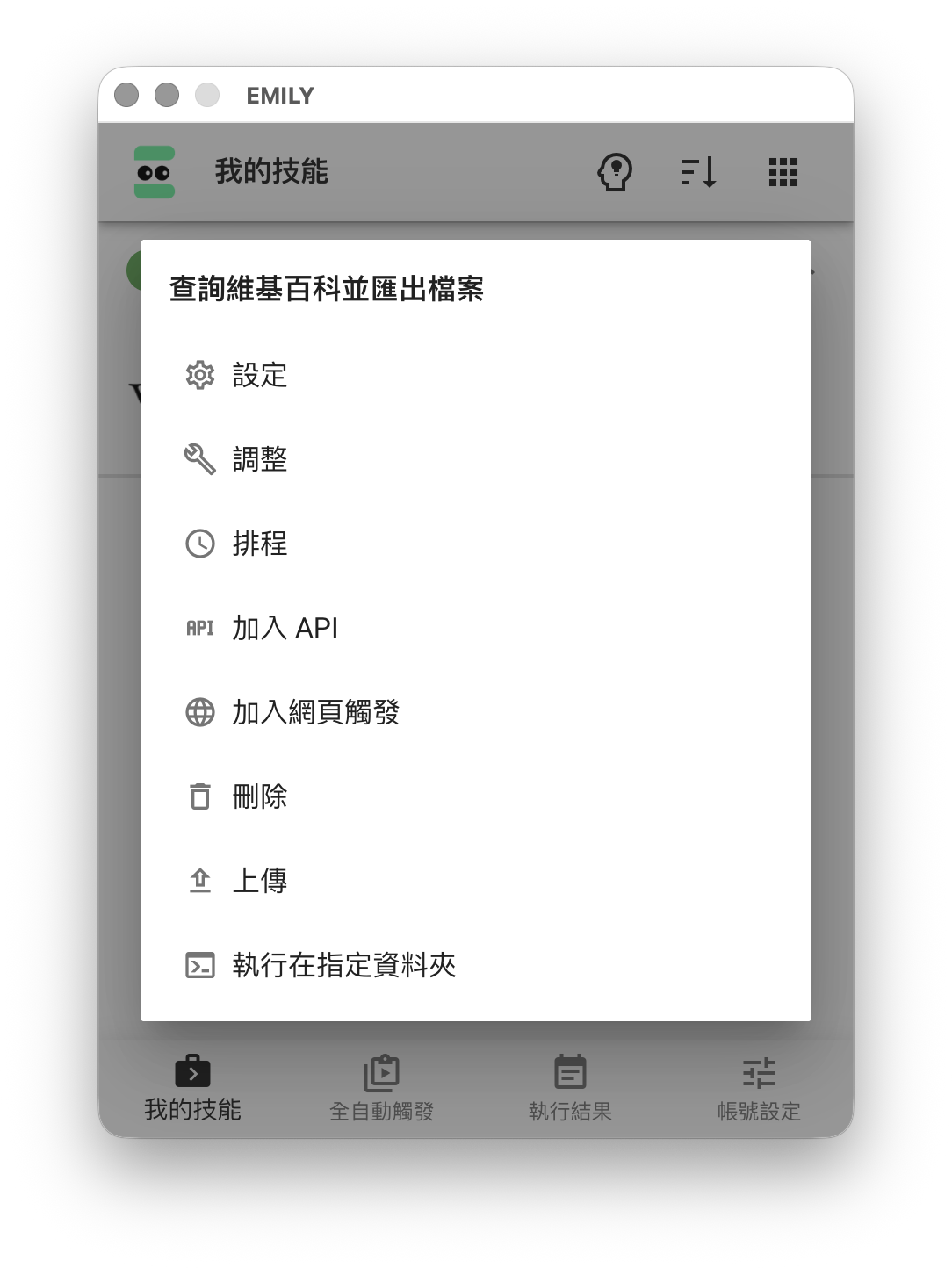The width and height of the screenshot is (952, 1268).
Task: Click the trash can icon for 刪除
Action: [x=200, y=796]
